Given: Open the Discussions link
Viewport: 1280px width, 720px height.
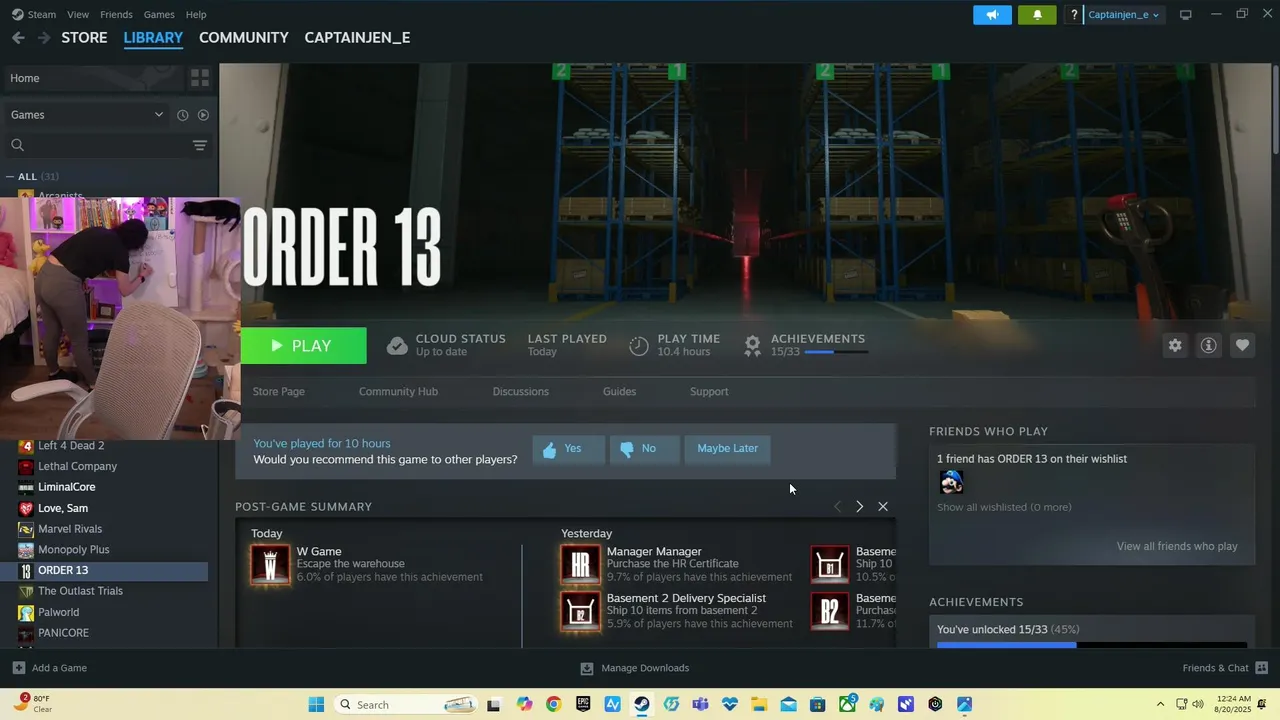Looking at the screenshot, I should [x=521, y=392].
